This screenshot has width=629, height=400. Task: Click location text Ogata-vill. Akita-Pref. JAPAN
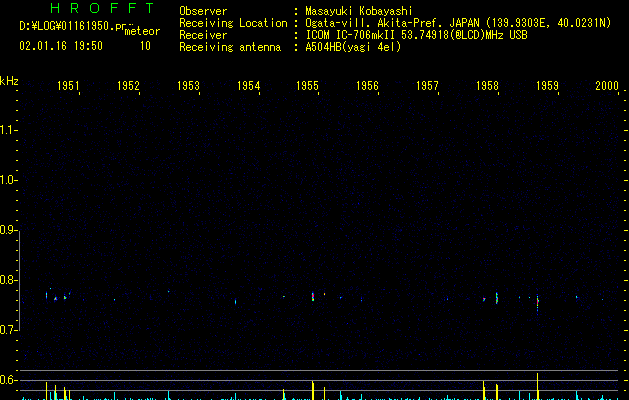[x=392, y=23]
